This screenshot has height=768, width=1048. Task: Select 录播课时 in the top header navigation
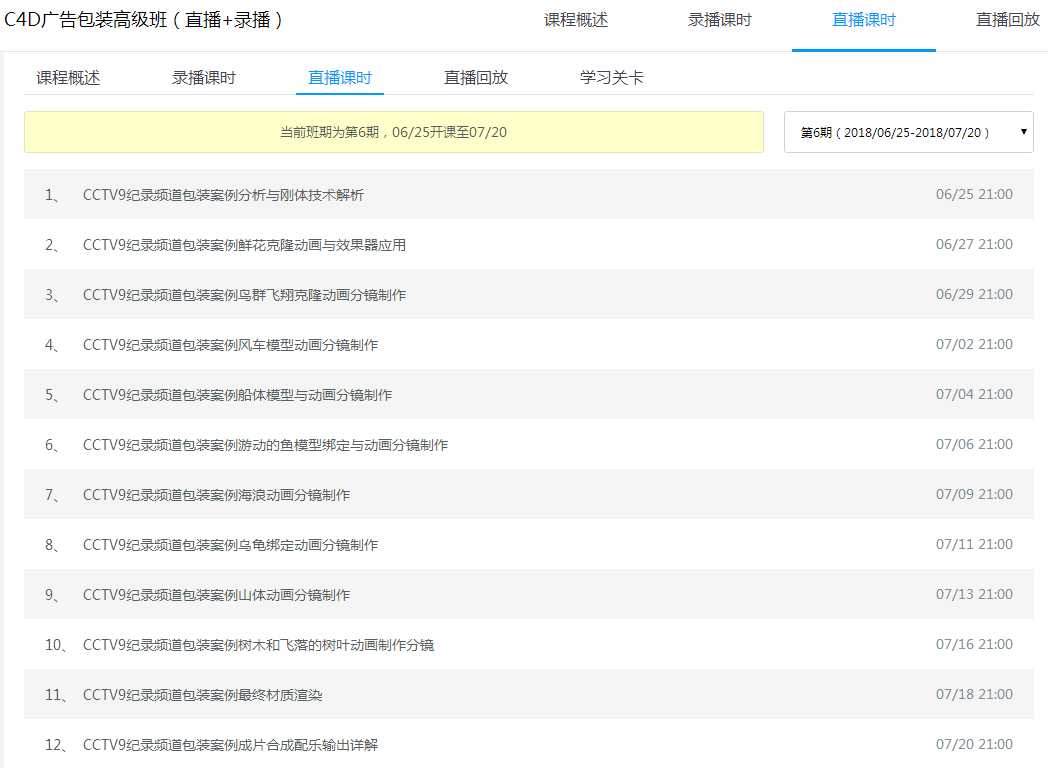719,20
